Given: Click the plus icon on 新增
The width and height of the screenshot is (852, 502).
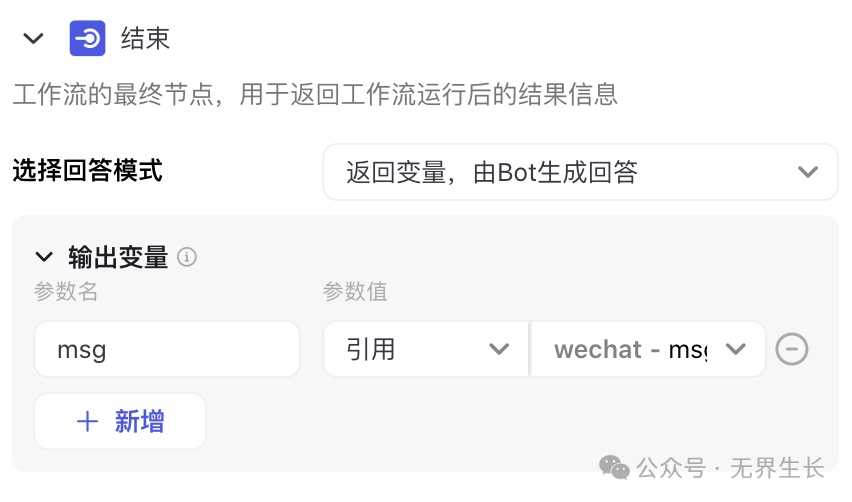Looking at the screenshot, I should click(x=87, y=422).
